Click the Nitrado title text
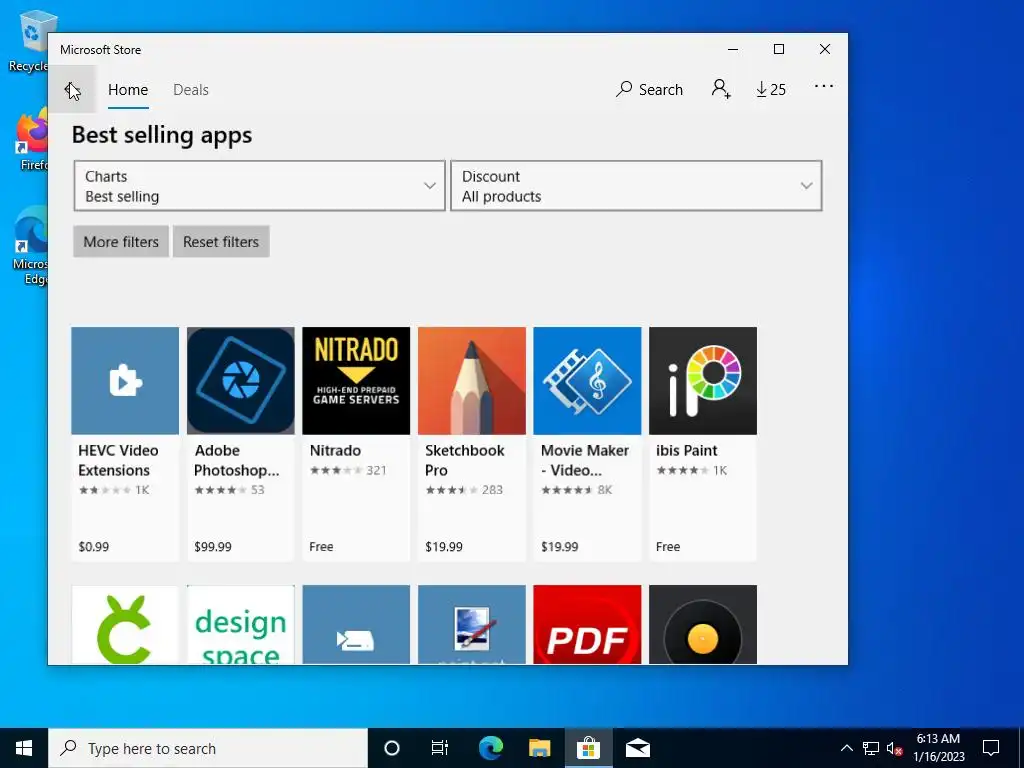 (x=335, y=451)
